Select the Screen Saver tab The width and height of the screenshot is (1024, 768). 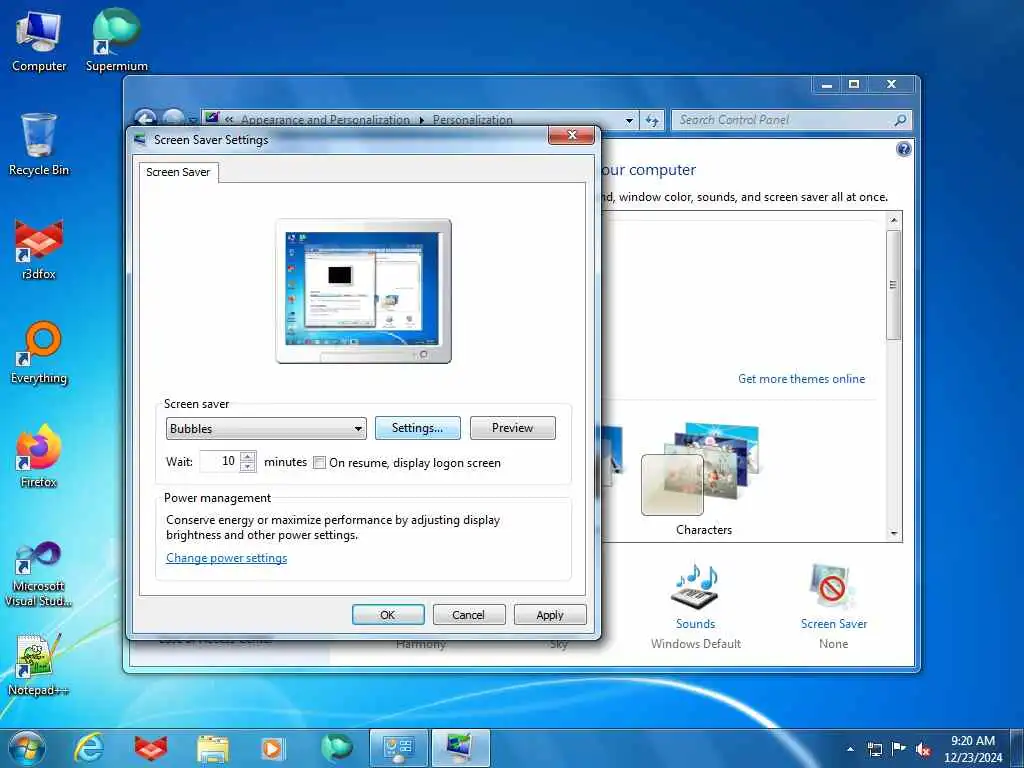tap(178, 172)
